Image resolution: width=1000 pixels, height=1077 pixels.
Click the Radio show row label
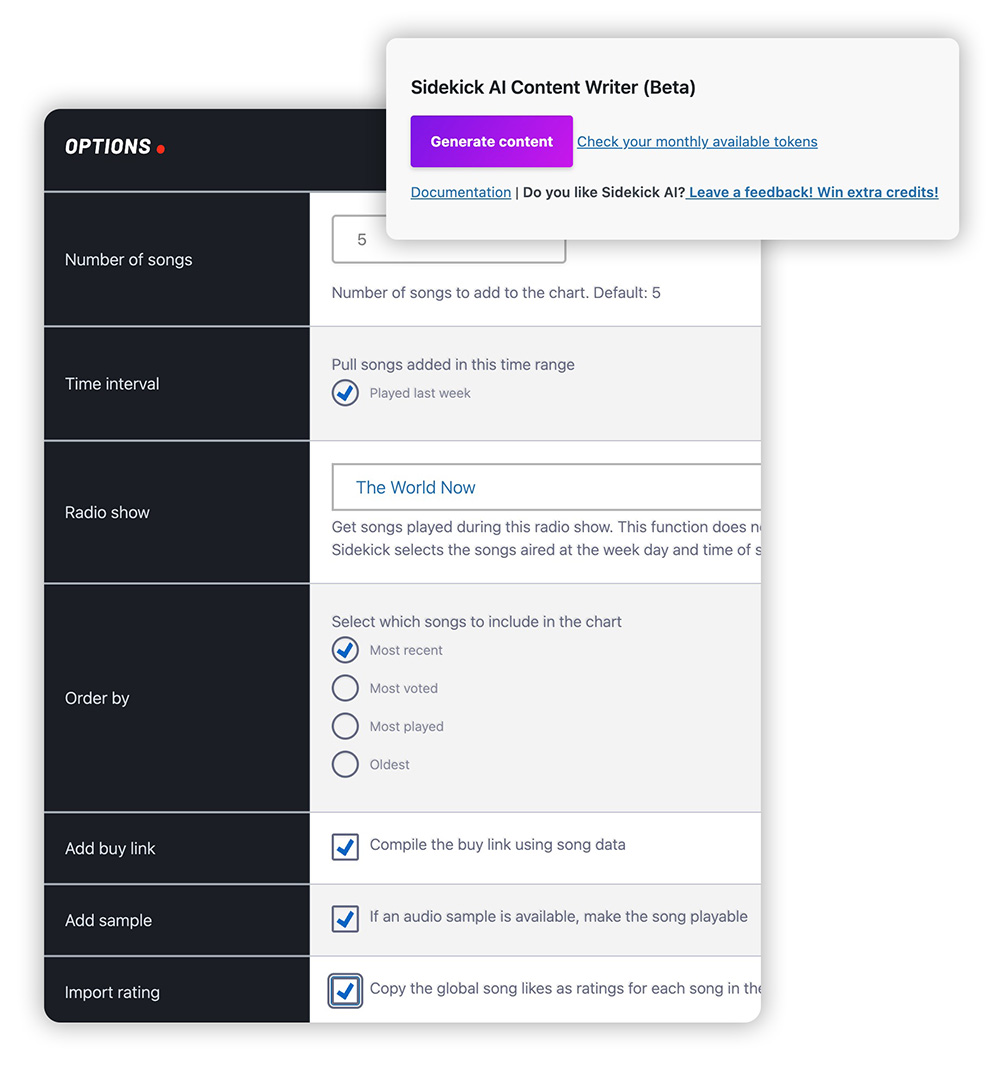(x=107, y=512)
